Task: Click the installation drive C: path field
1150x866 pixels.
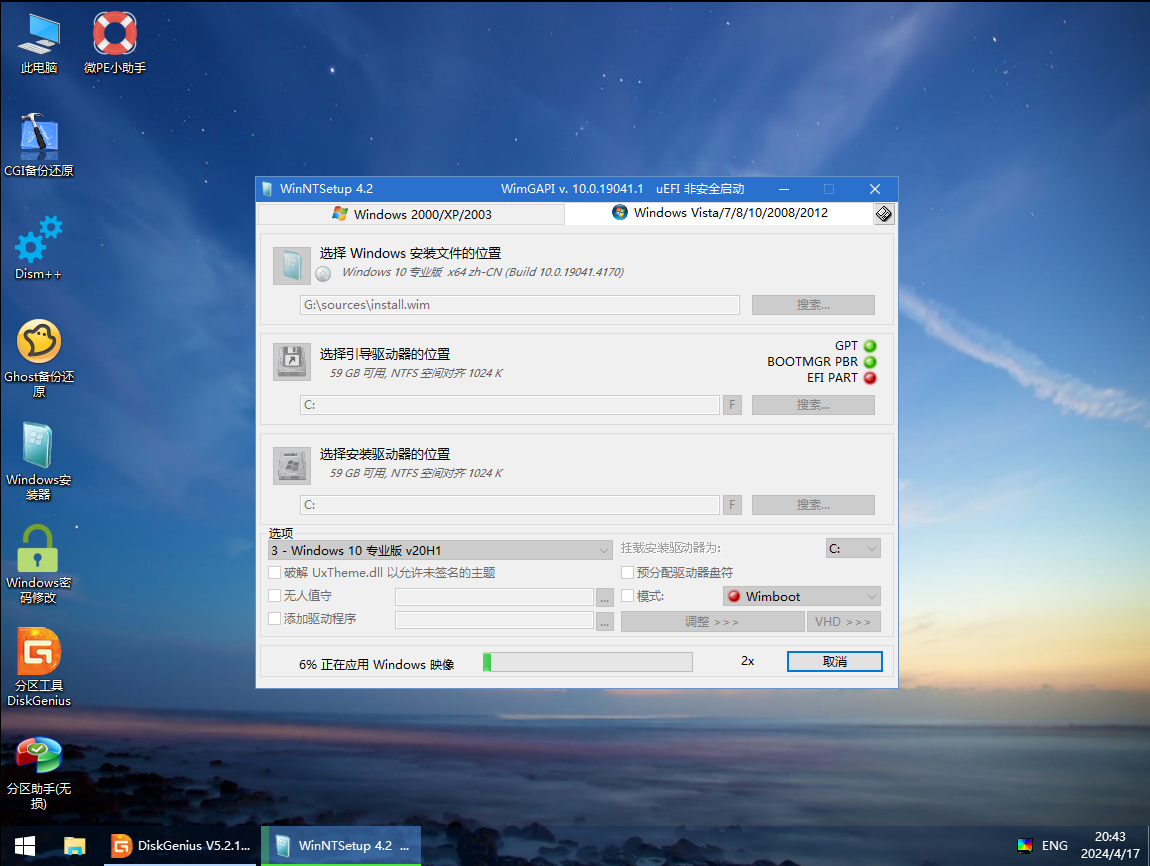Action: (509, 504)
